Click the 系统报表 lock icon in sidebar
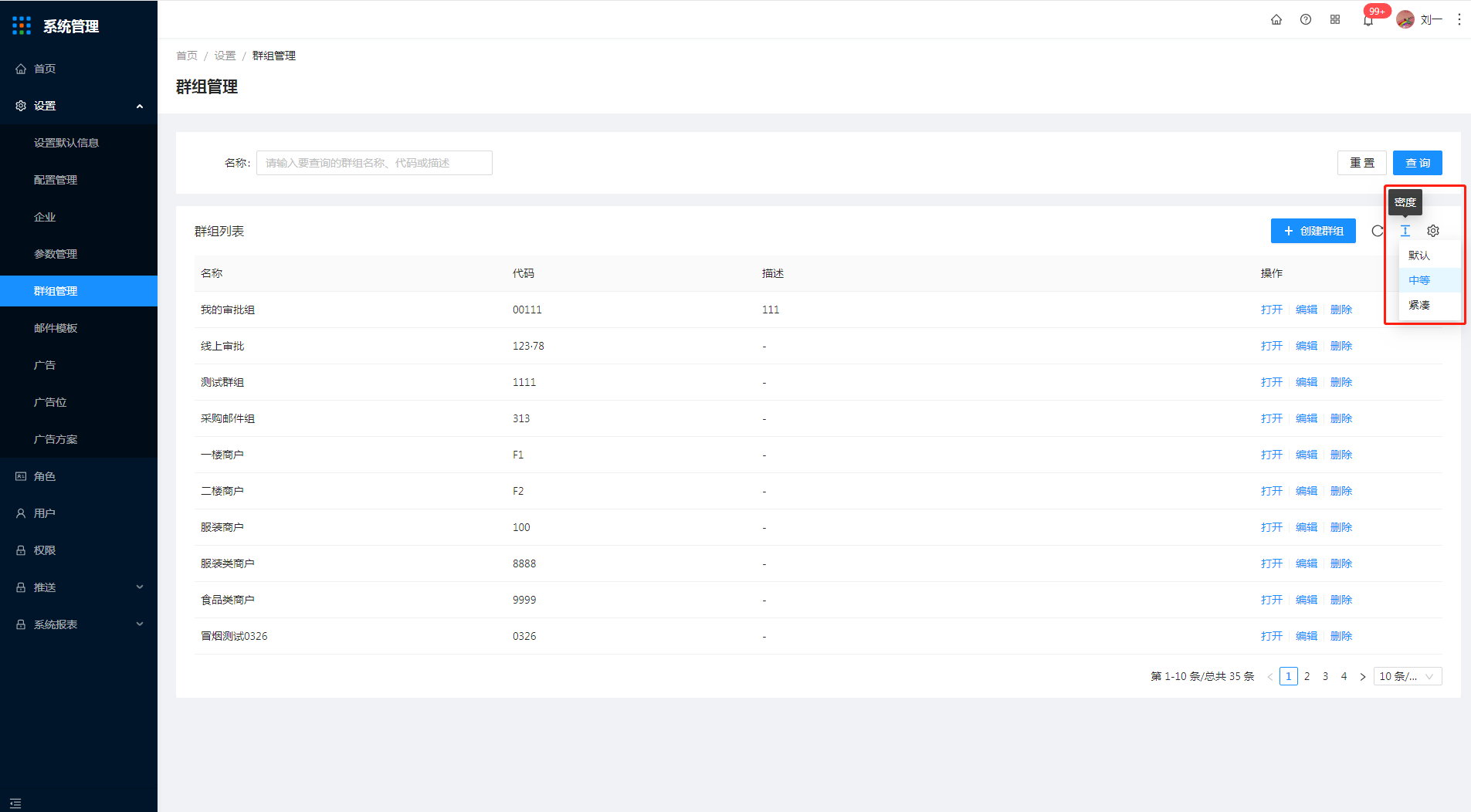Viewport: 1471px width, 812px height. (21, 624)
